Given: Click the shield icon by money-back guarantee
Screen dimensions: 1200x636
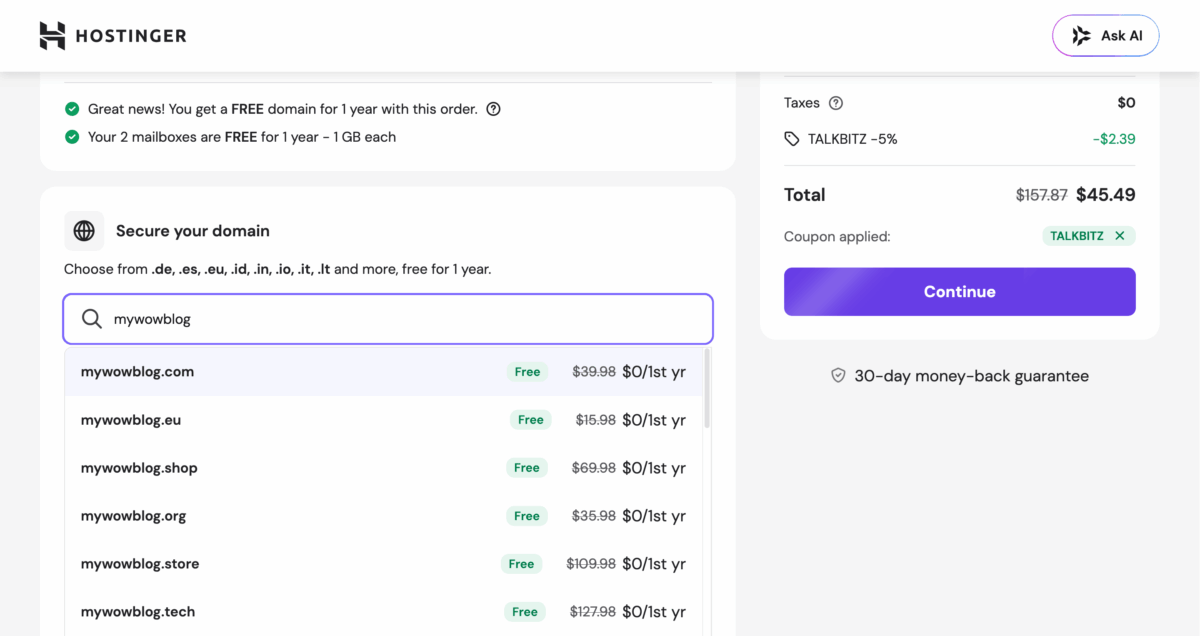Looking at the screenshot, I should coord(839,376).
